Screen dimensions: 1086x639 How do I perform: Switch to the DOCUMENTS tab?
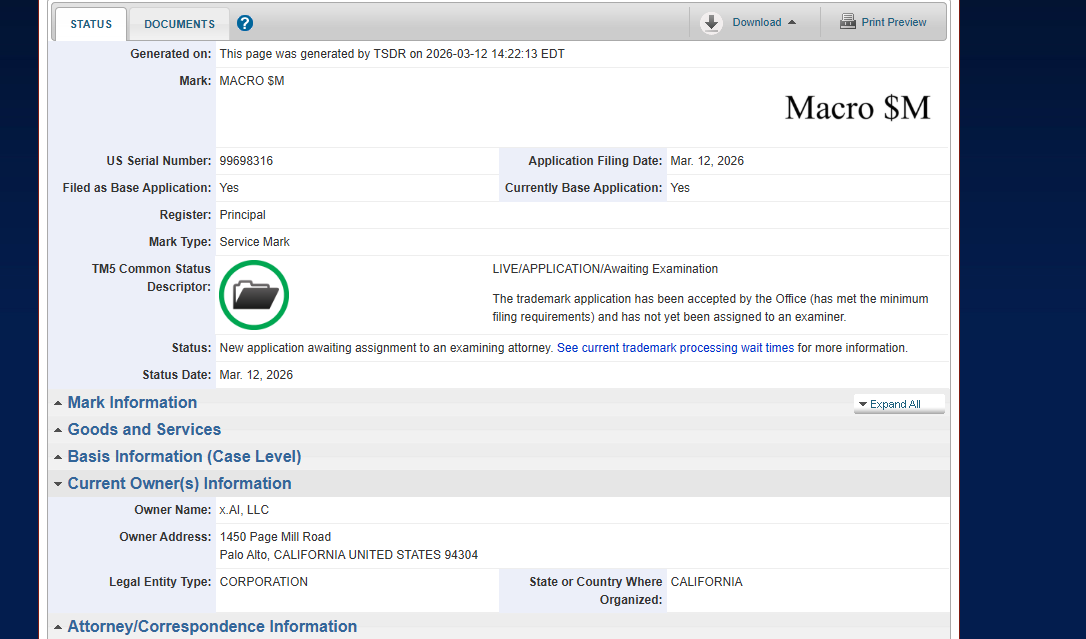tap(179, 24)
